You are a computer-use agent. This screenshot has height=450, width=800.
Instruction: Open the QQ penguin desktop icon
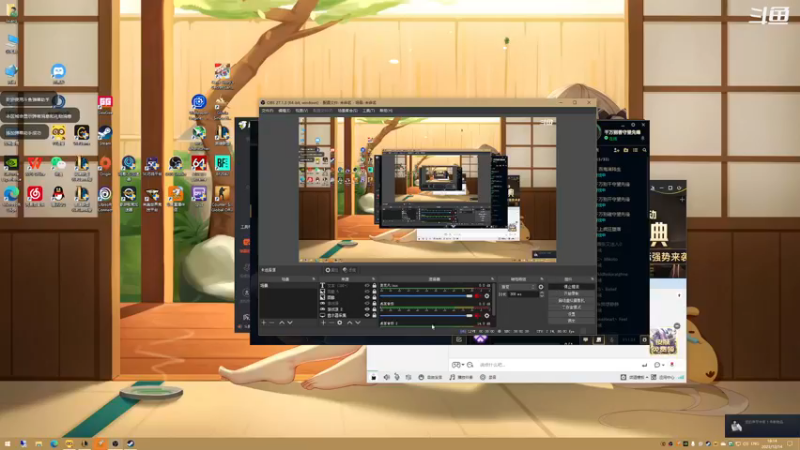(58, 193)
